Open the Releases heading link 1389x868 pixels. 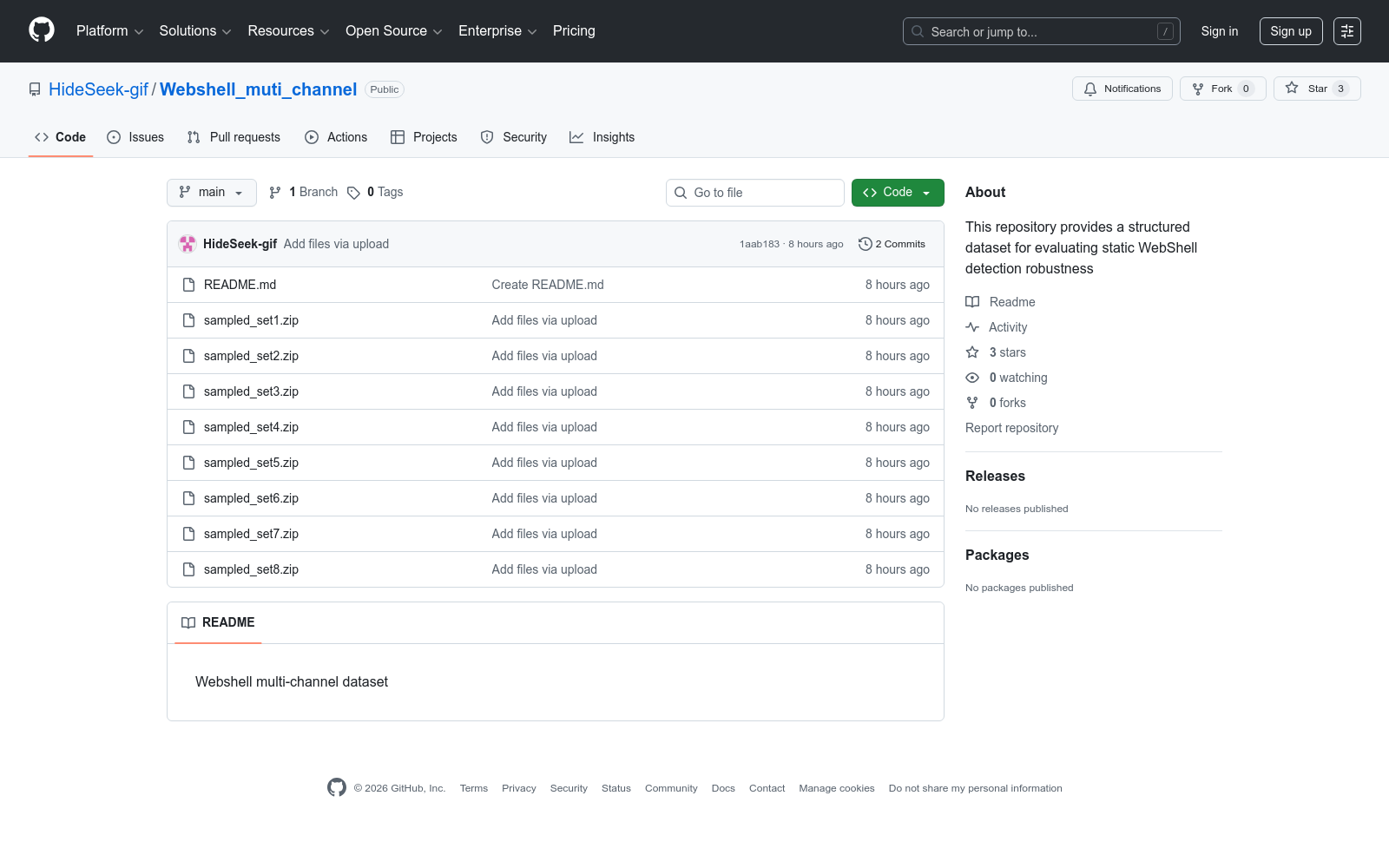click(x=995, y=476)
